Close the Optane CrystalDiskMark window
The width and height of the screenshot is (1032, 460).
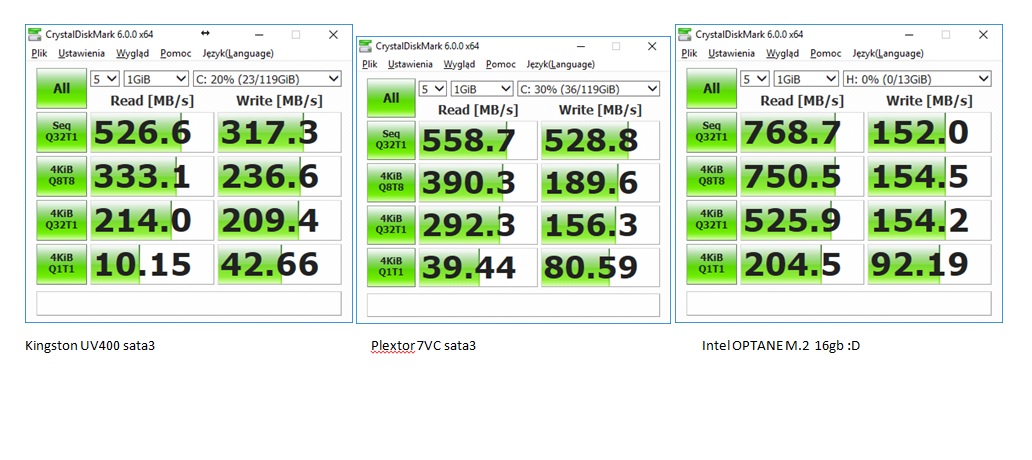pyautogui.click(x=984, y=34)
